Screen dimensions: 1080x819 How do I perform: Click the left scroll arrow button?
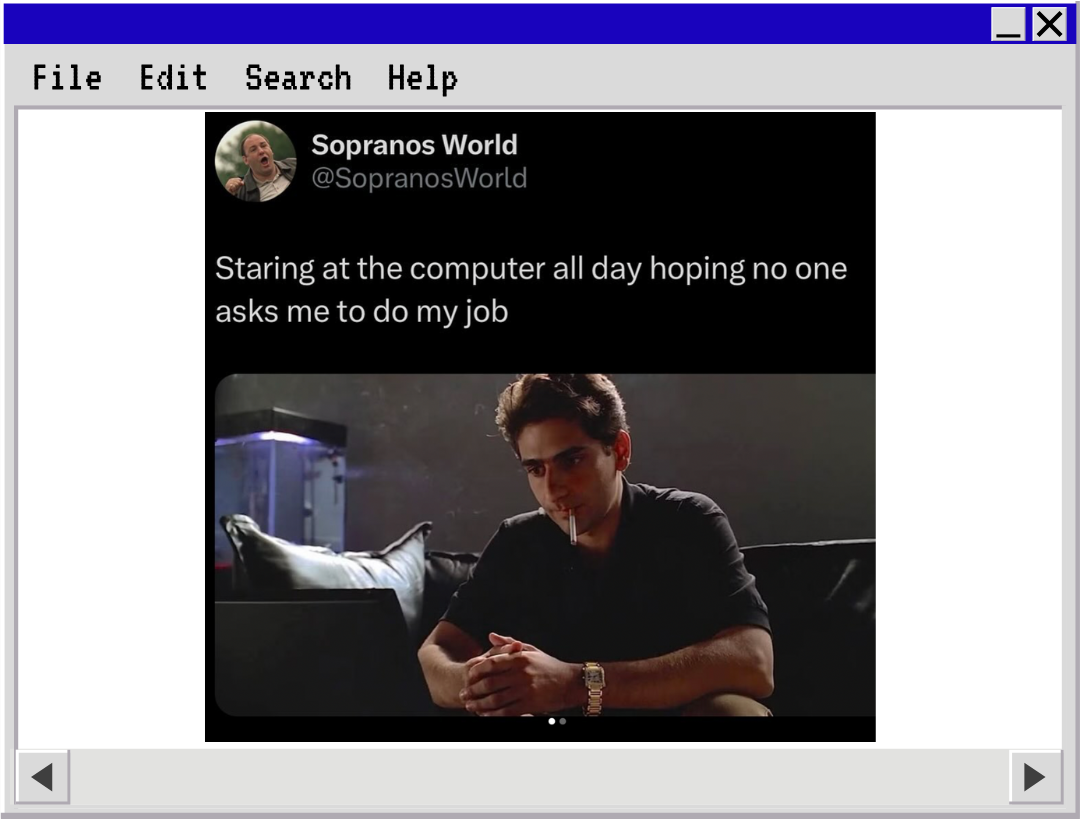[x=43, y=777]
